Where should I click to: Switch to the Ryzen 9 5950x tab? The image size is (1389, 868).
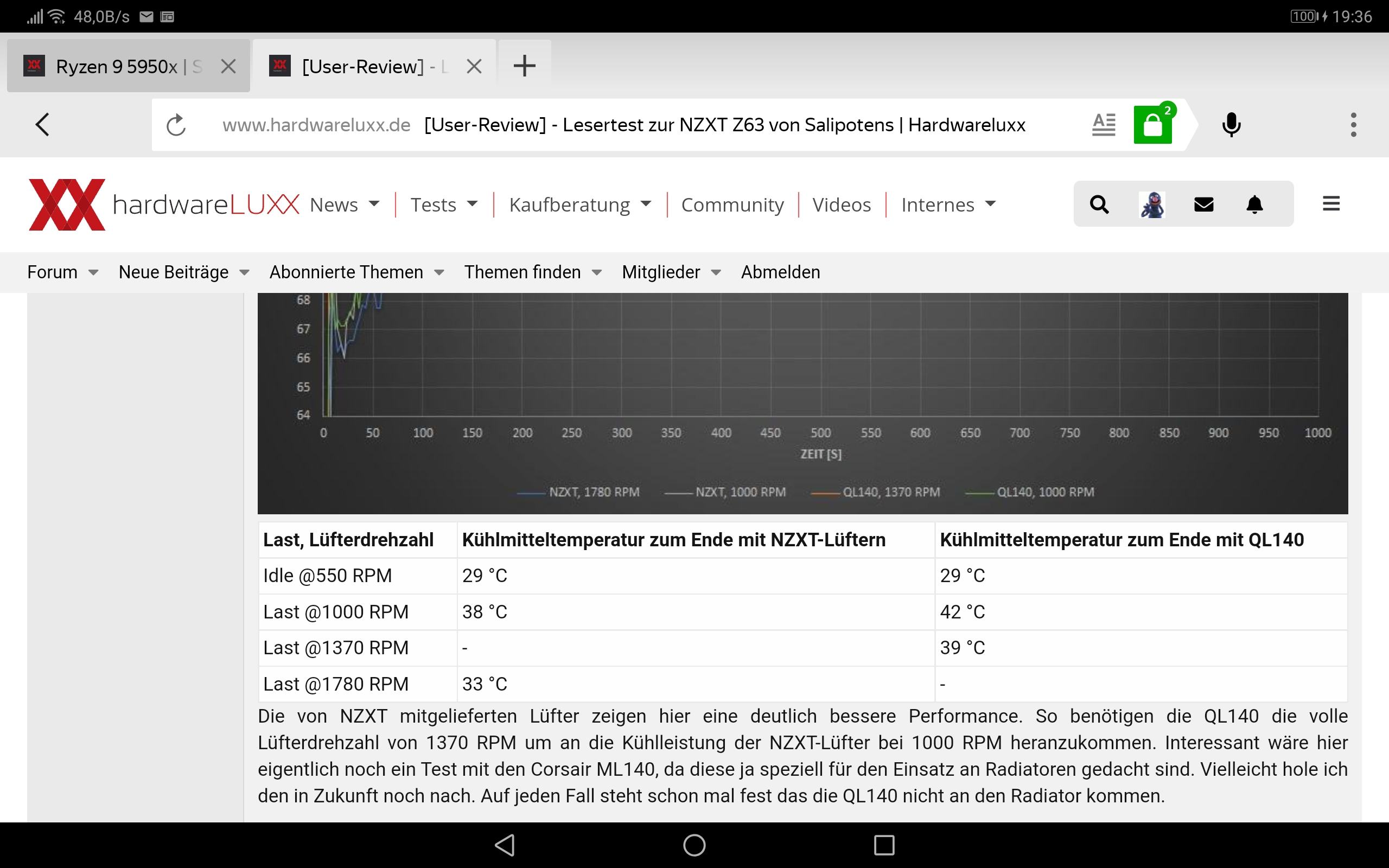coord(129,66)
